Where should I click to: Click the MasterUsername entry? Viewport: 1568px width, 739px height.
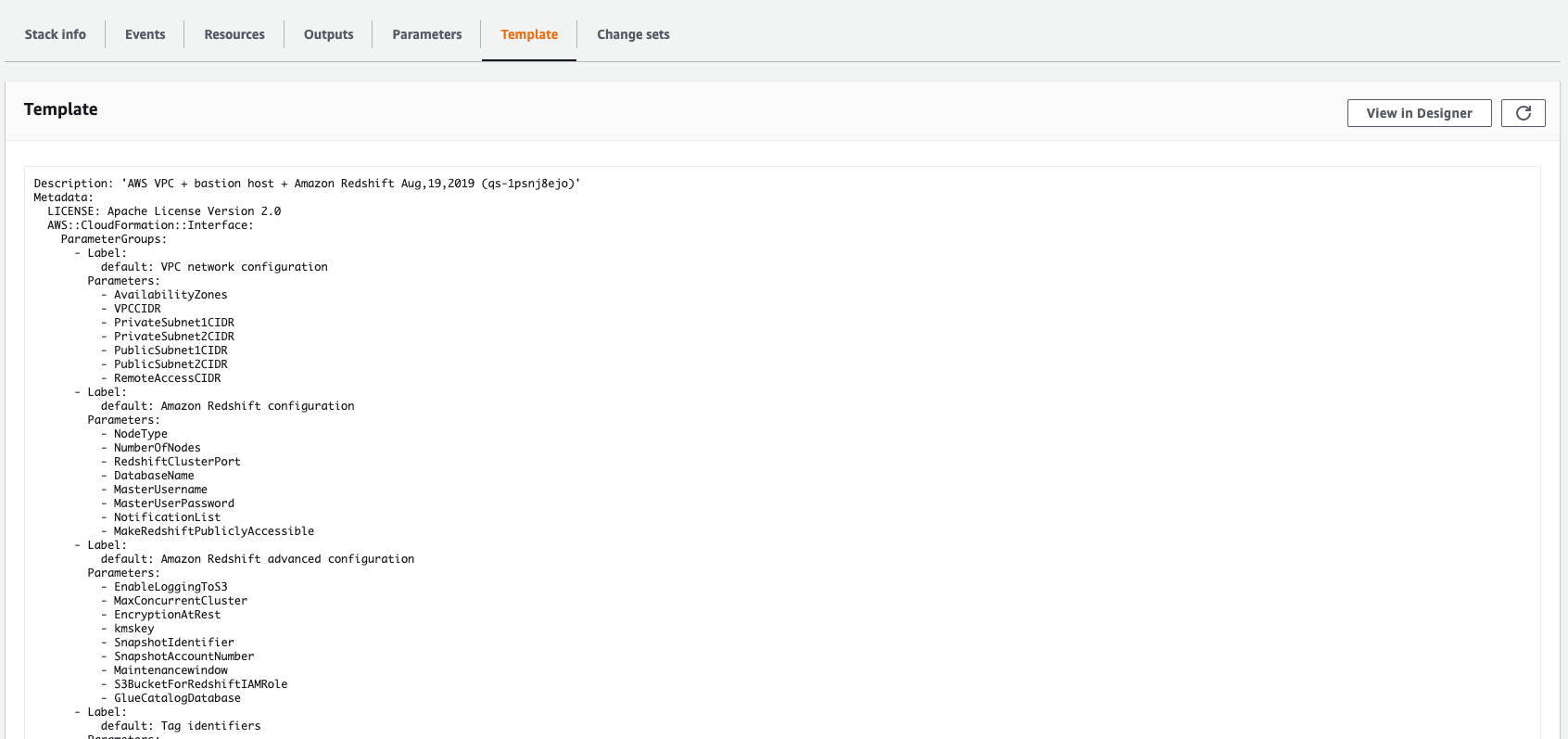pyautogui.click(x=160, y=490)
